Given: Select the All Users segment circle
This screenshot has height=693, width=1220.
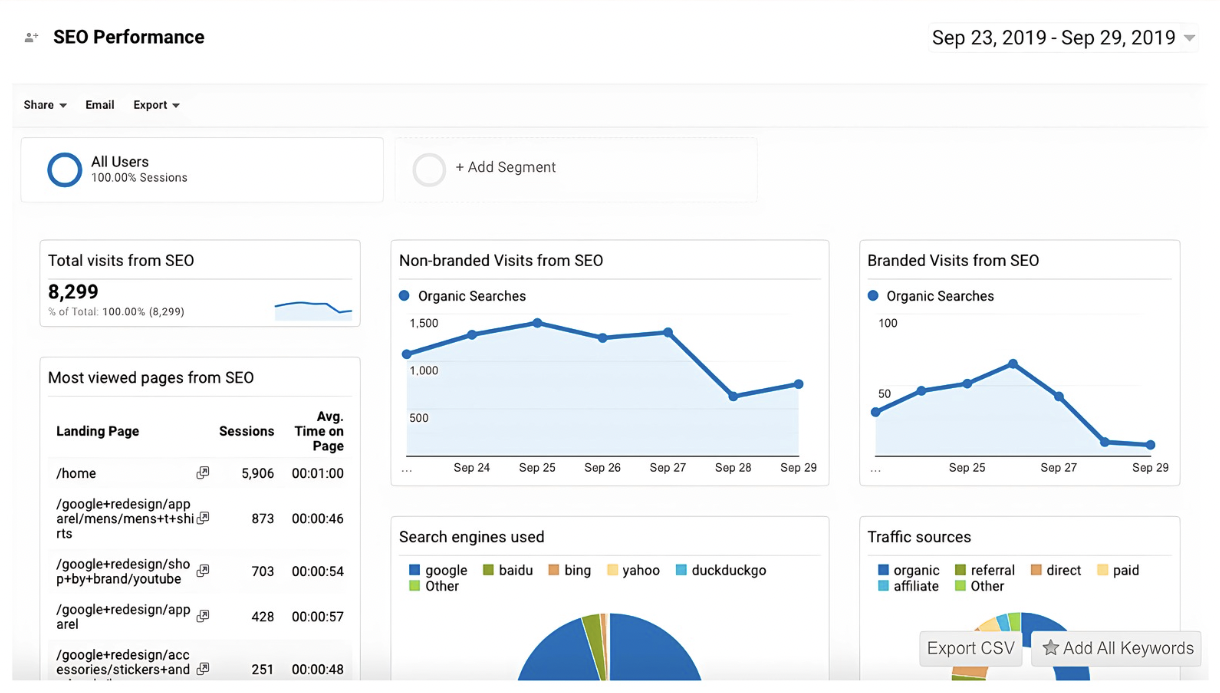Looking at the screenshot, I should tap(65, 170).
